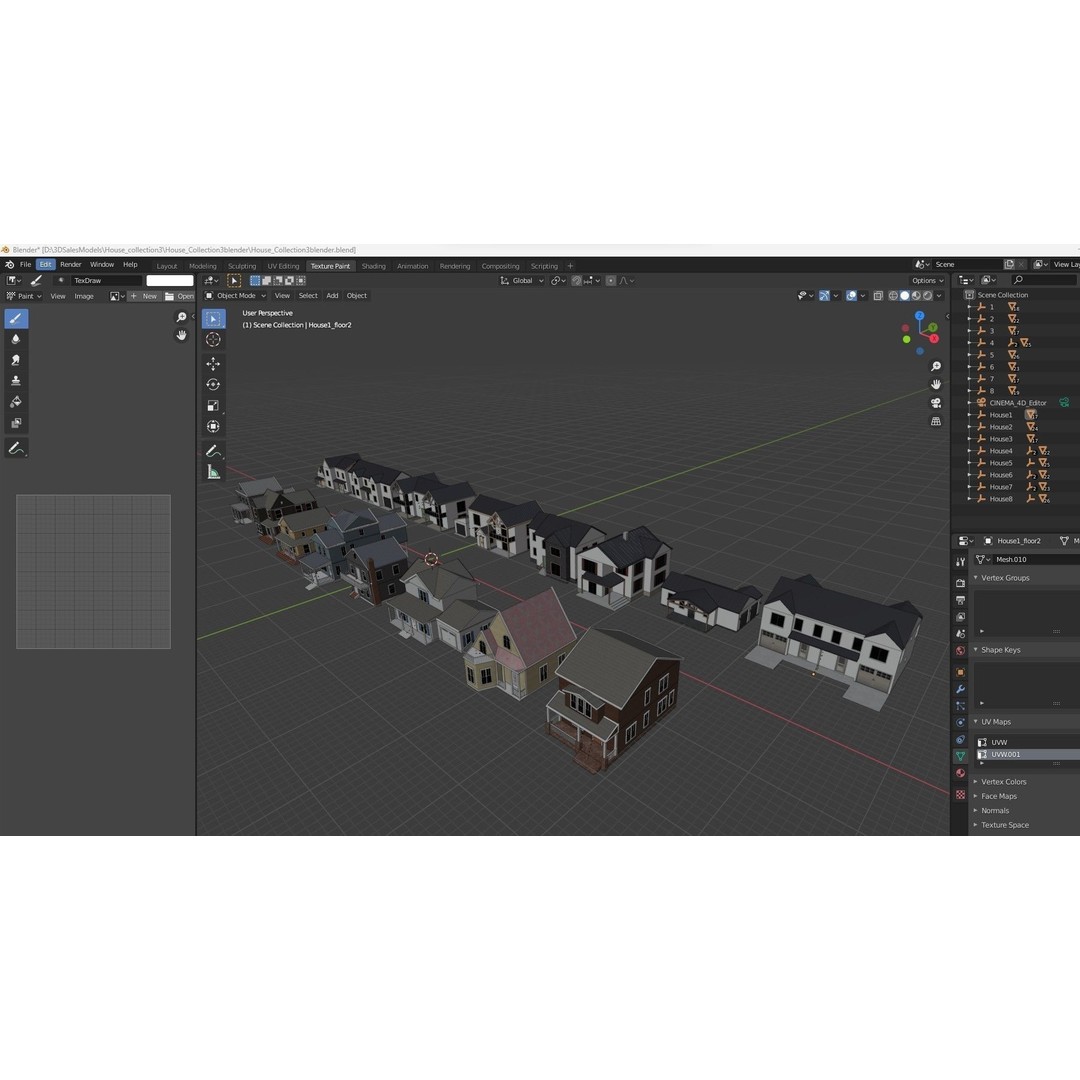Viewport: 1080px width, 1080px height.
Task: Click the image editor pan hand icon
Action: tap(181, 335)
